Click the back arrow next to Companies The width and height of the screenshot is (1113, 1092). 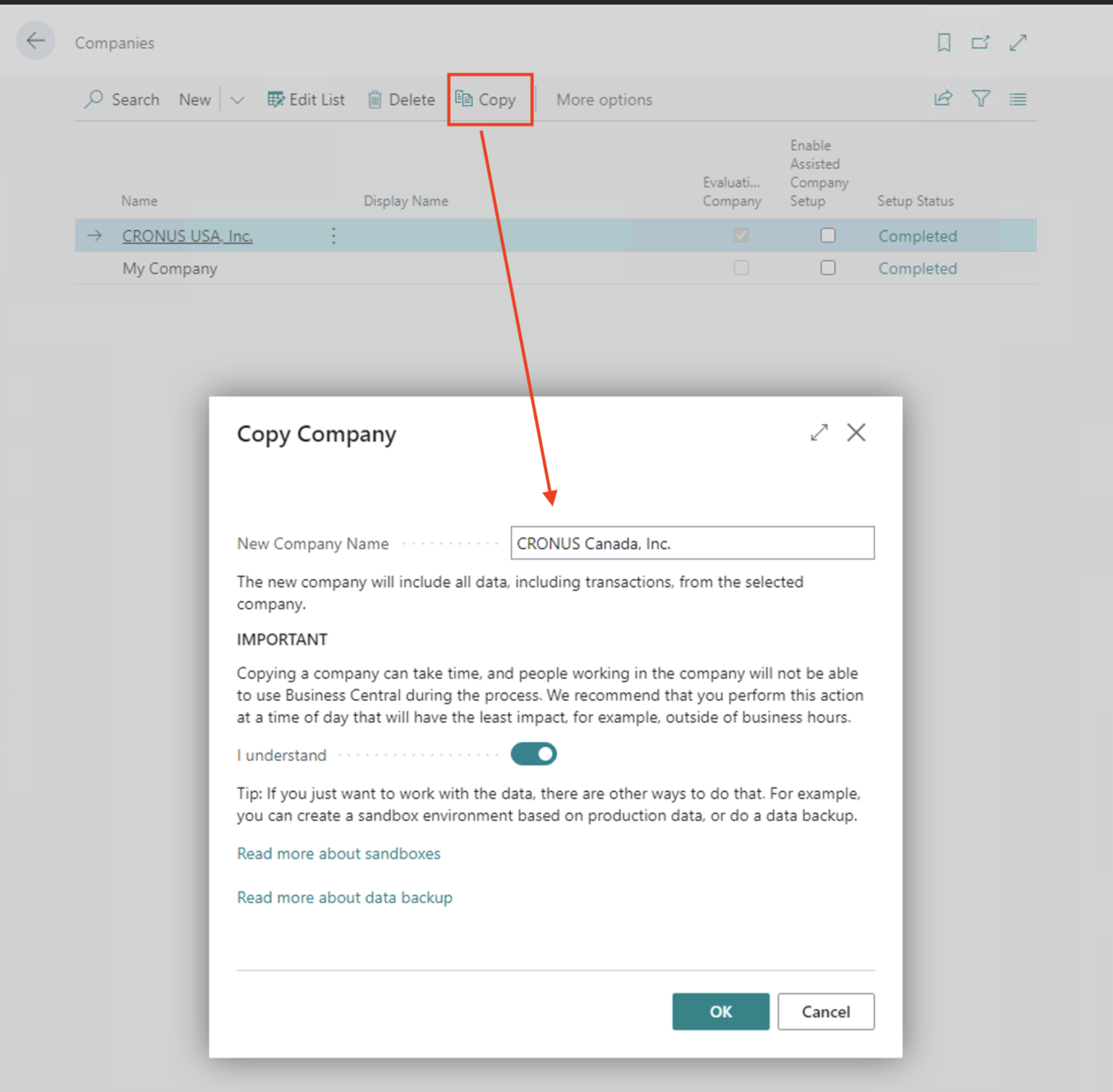pos(35,41)
